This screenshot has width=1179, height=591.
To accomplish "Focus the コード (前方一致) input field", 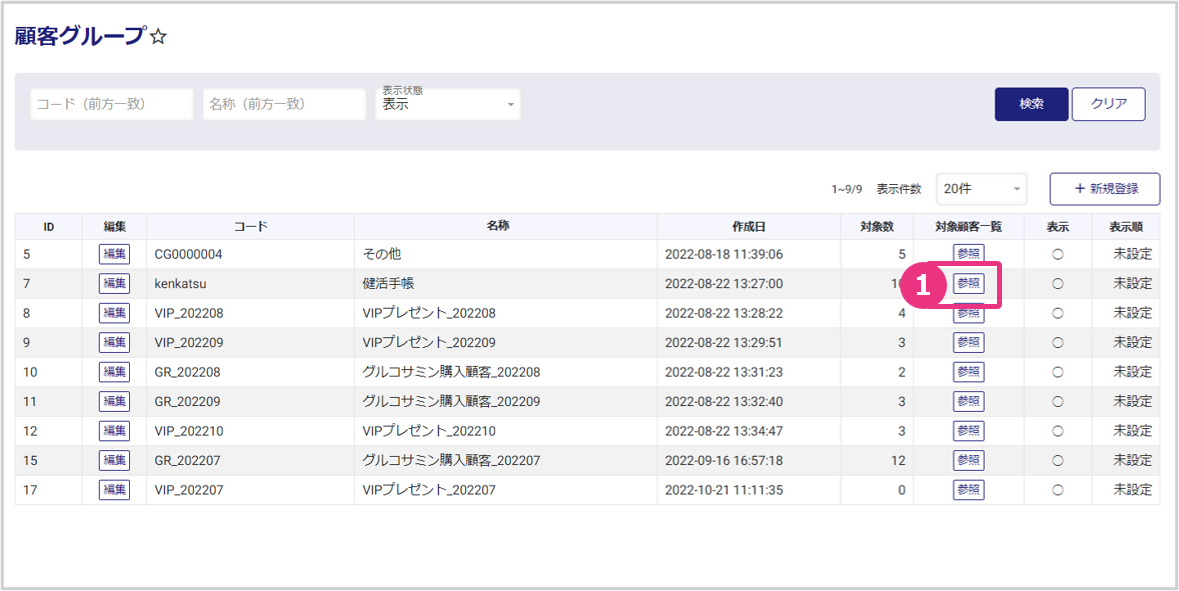I will 111,104.
